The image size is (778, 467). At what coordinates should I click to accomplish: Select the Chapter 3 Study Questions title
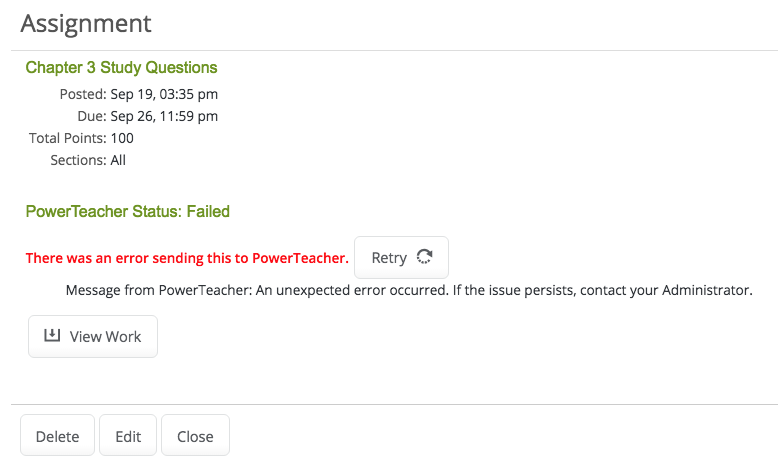(x=122, y=67)
